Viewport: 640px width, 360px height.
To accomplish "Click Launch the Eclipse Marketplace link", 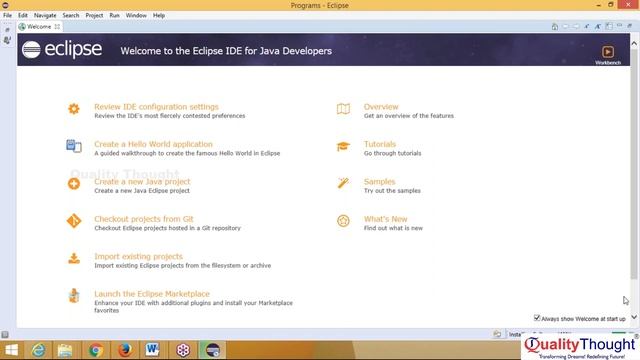I will [x=152, y=294].
